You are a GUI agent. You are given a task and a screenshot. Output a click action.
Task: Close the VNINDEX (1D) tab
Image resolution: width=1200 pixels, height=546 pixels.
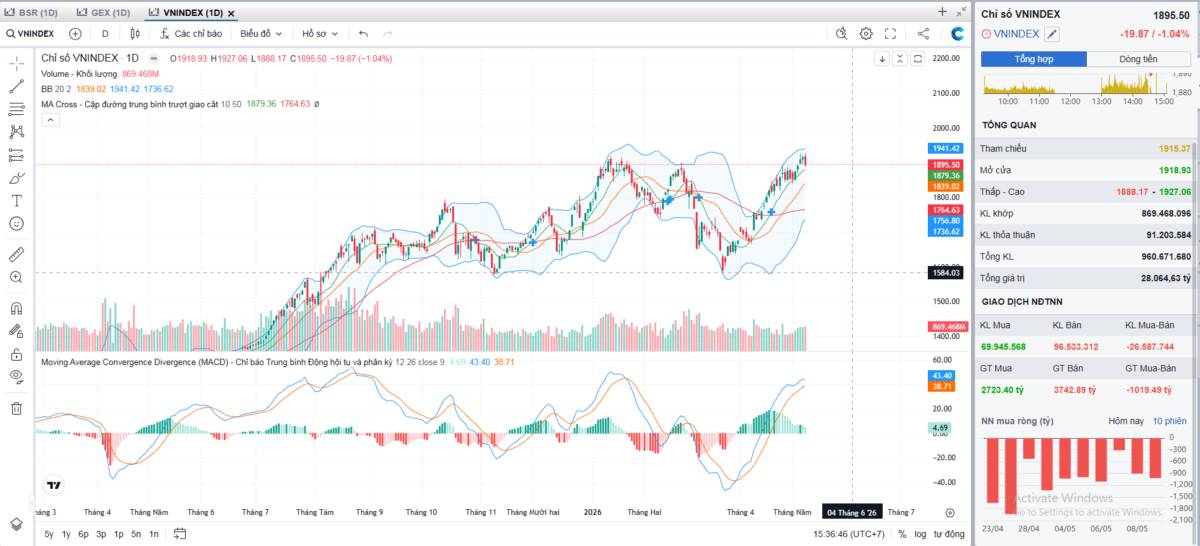(x=231, y=13)
